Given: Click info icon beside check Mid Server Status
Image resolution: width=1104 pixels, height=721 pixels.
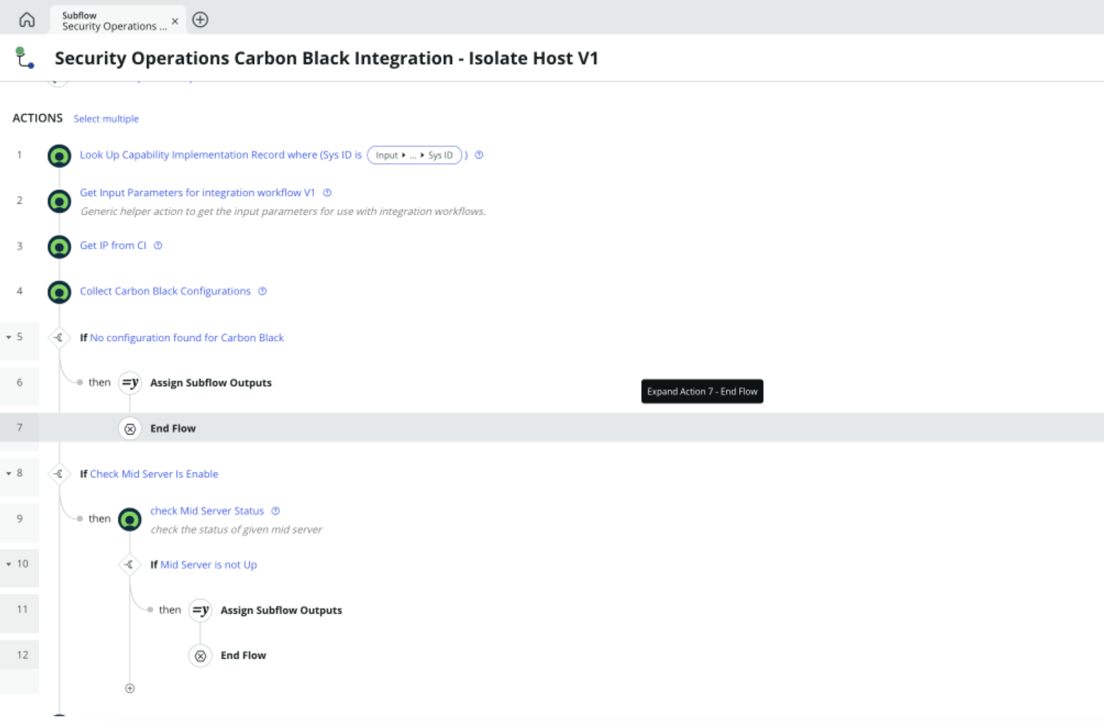Looking at the screenshot, I should point(275,511).
